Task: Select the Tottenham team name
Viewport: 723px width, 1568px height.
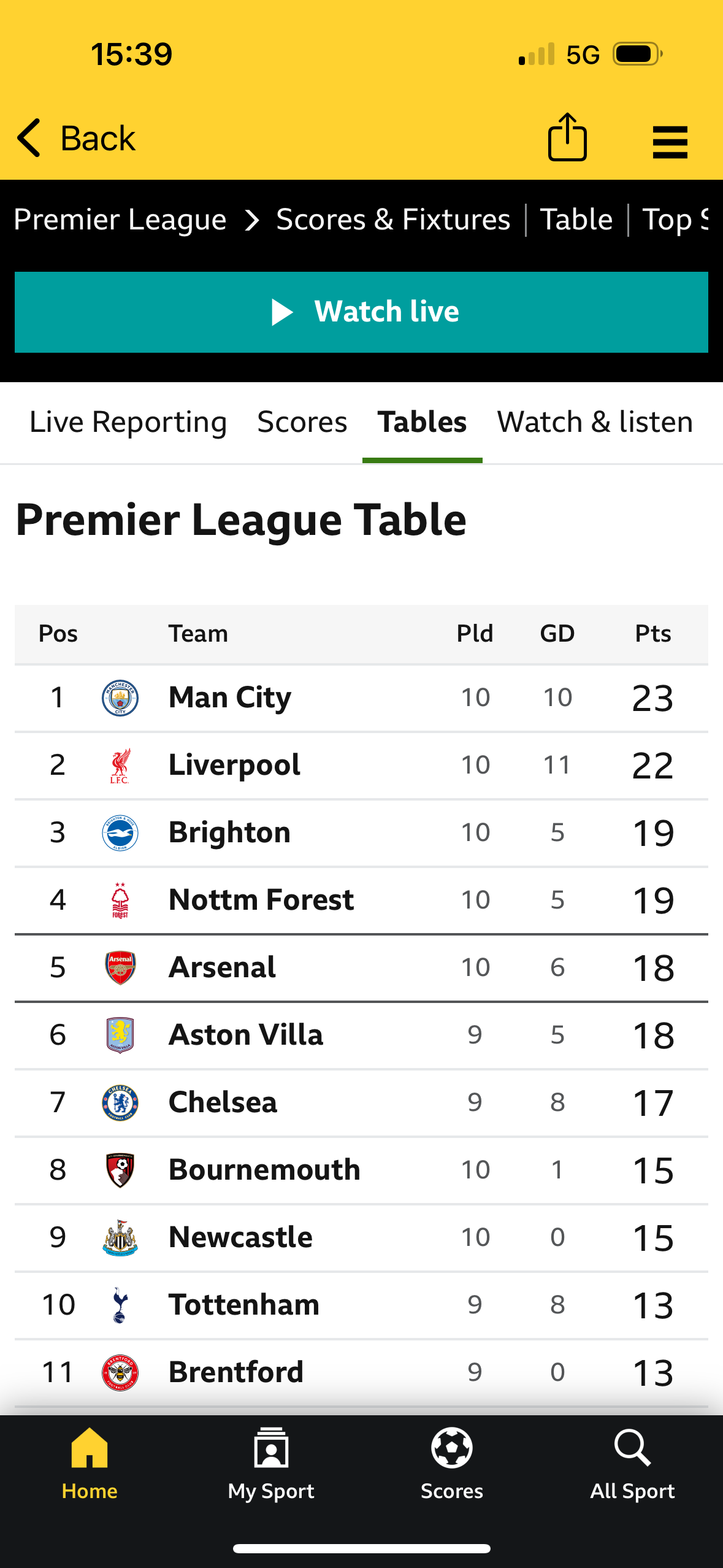Action: tap(244, 1305)
